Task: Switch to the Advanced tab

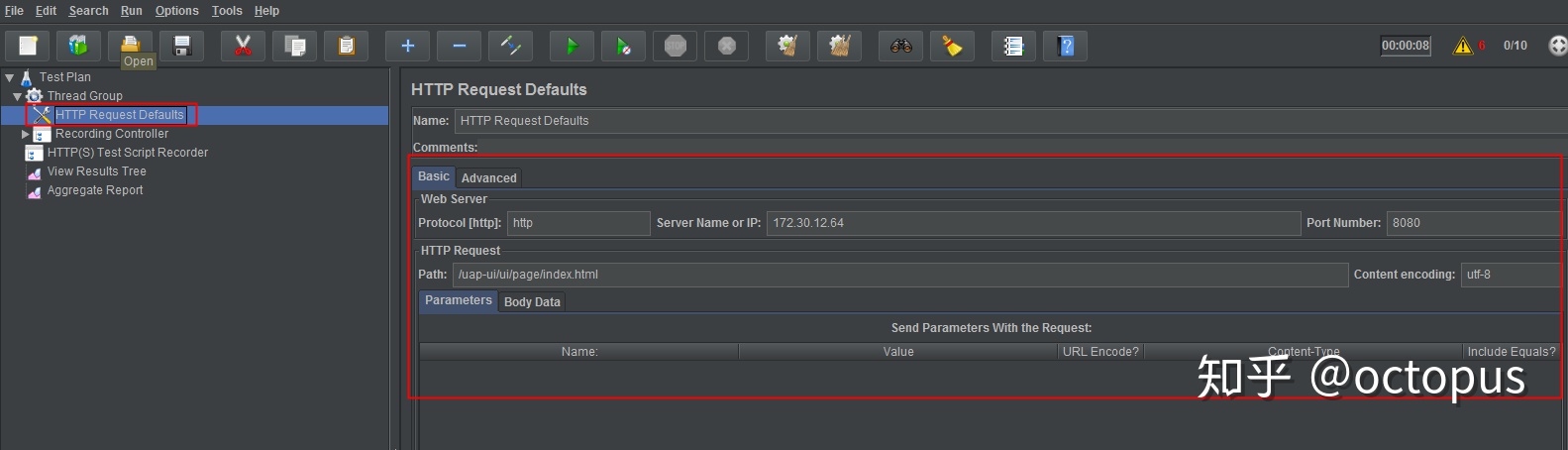Action: click(489, 178)
